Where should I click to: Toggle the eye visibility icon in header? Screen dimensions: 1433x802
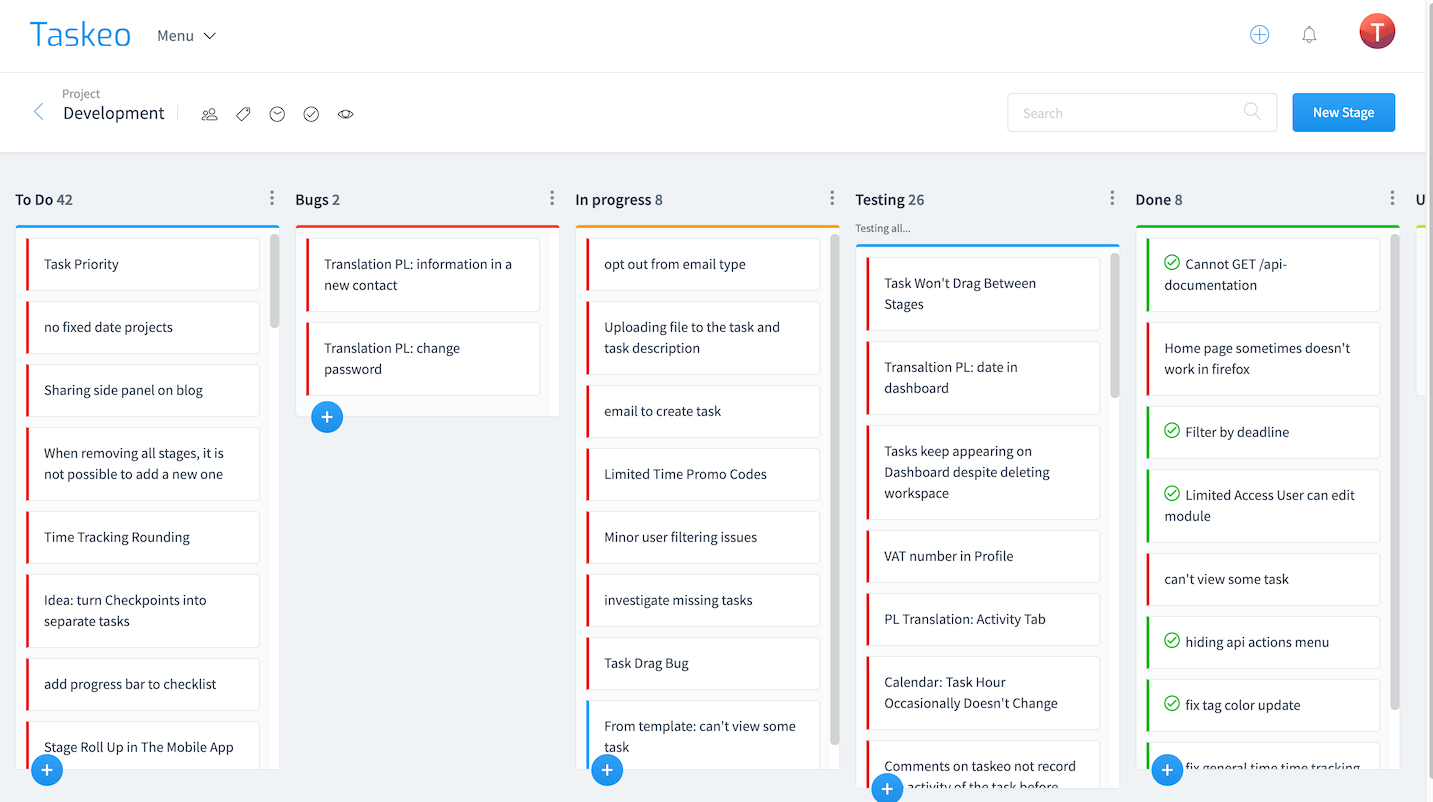(345, 114)
